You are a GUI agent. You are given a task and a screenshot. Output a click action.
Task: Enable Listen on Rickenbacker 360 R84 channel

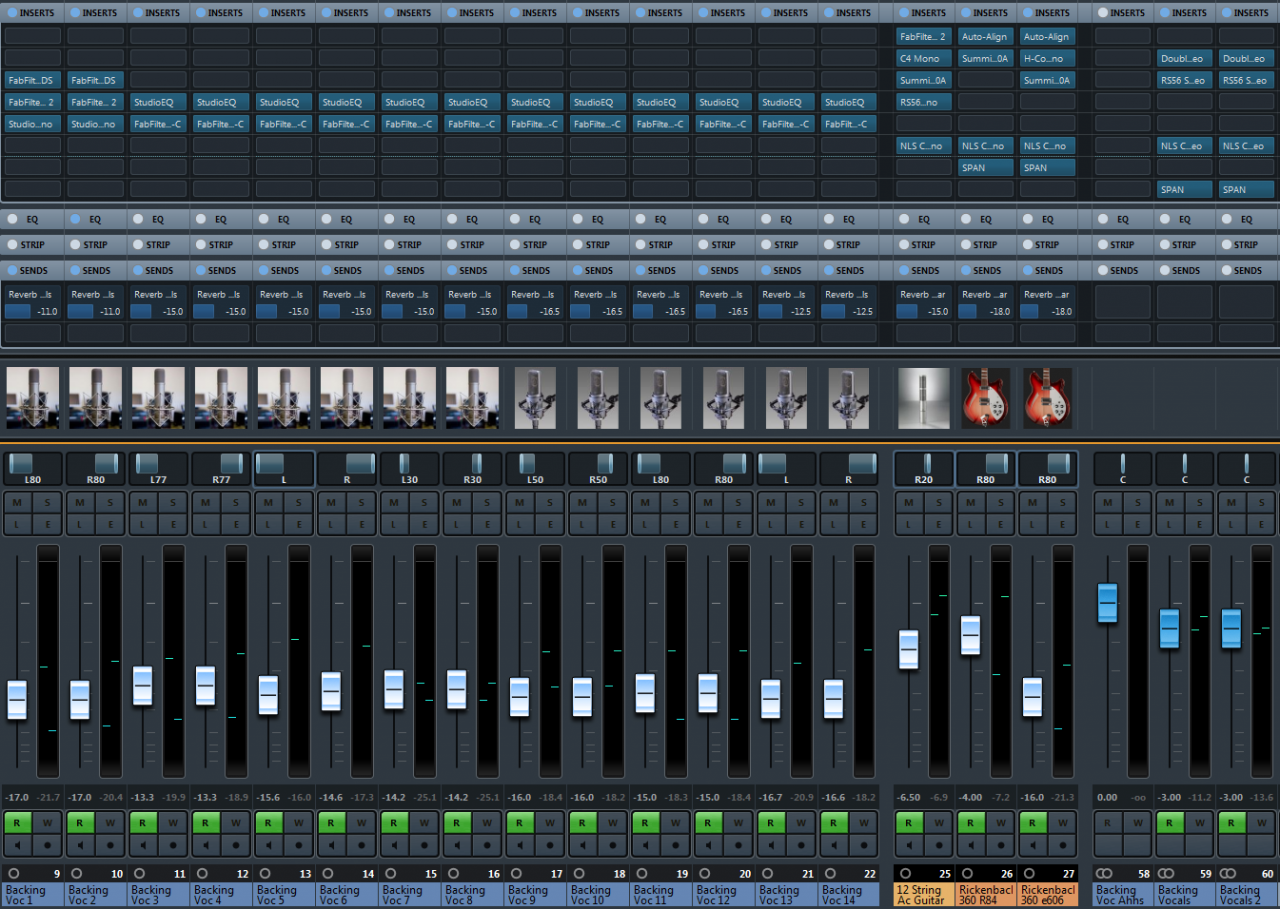click(971, 523)
